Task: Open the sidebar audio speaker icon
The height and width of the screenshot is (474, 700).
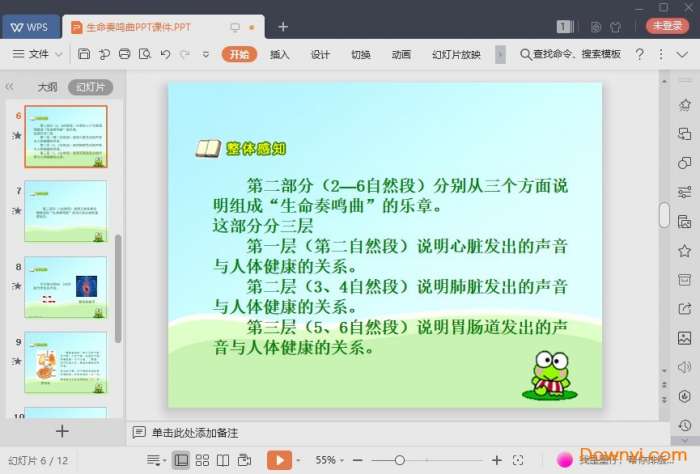Action: [684, 367]
